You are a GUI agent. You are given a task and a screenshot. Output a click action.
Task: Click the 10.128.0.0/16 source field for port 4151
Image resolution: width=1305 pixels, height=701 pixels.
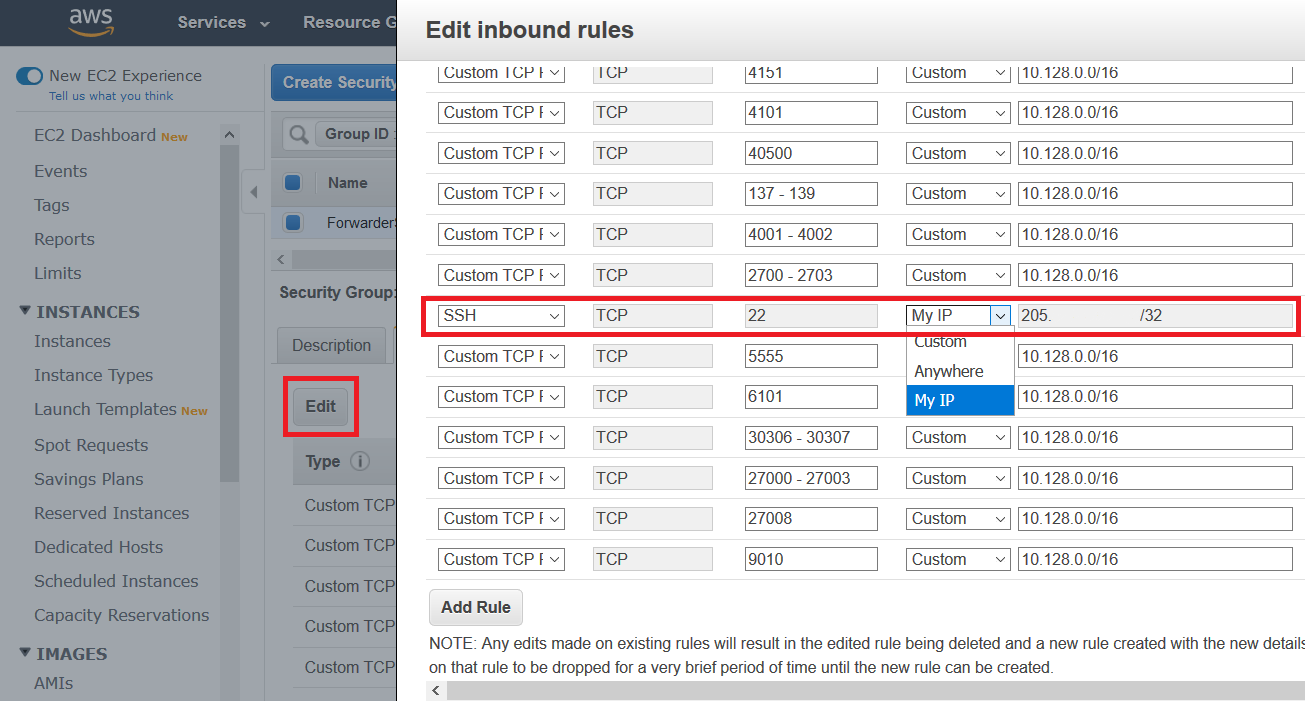click(x=1155, y=72)
